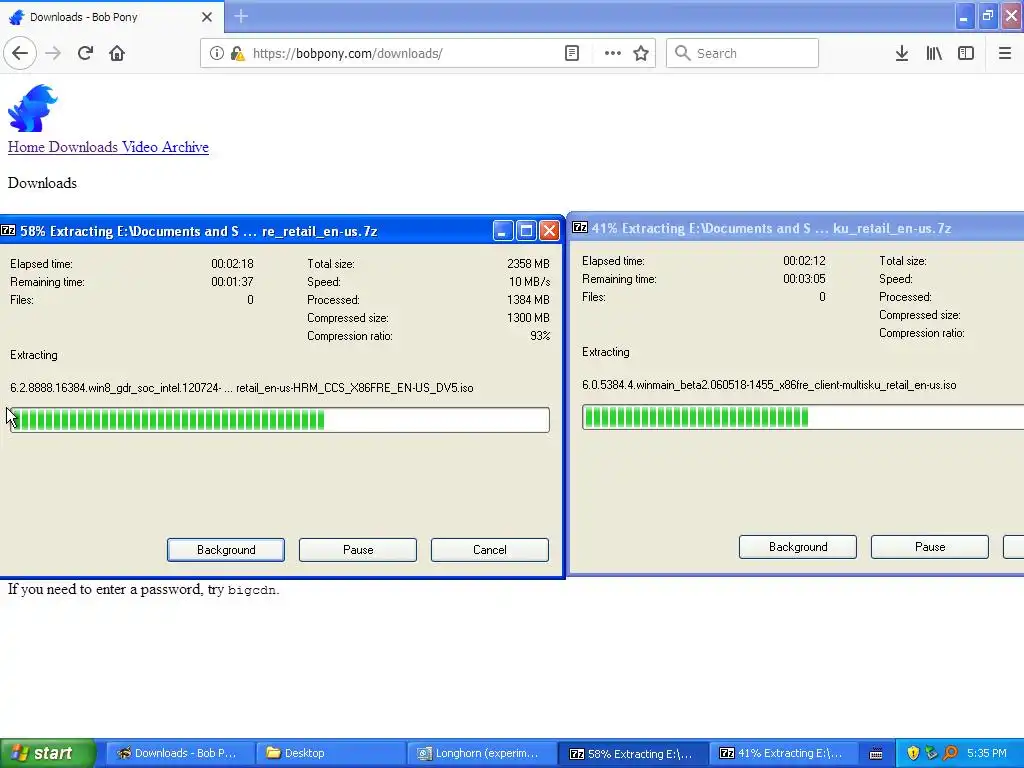Open the Firefox hamburger menu
The height and width of the screenshot is (768, 1024).
[1004, 53]
